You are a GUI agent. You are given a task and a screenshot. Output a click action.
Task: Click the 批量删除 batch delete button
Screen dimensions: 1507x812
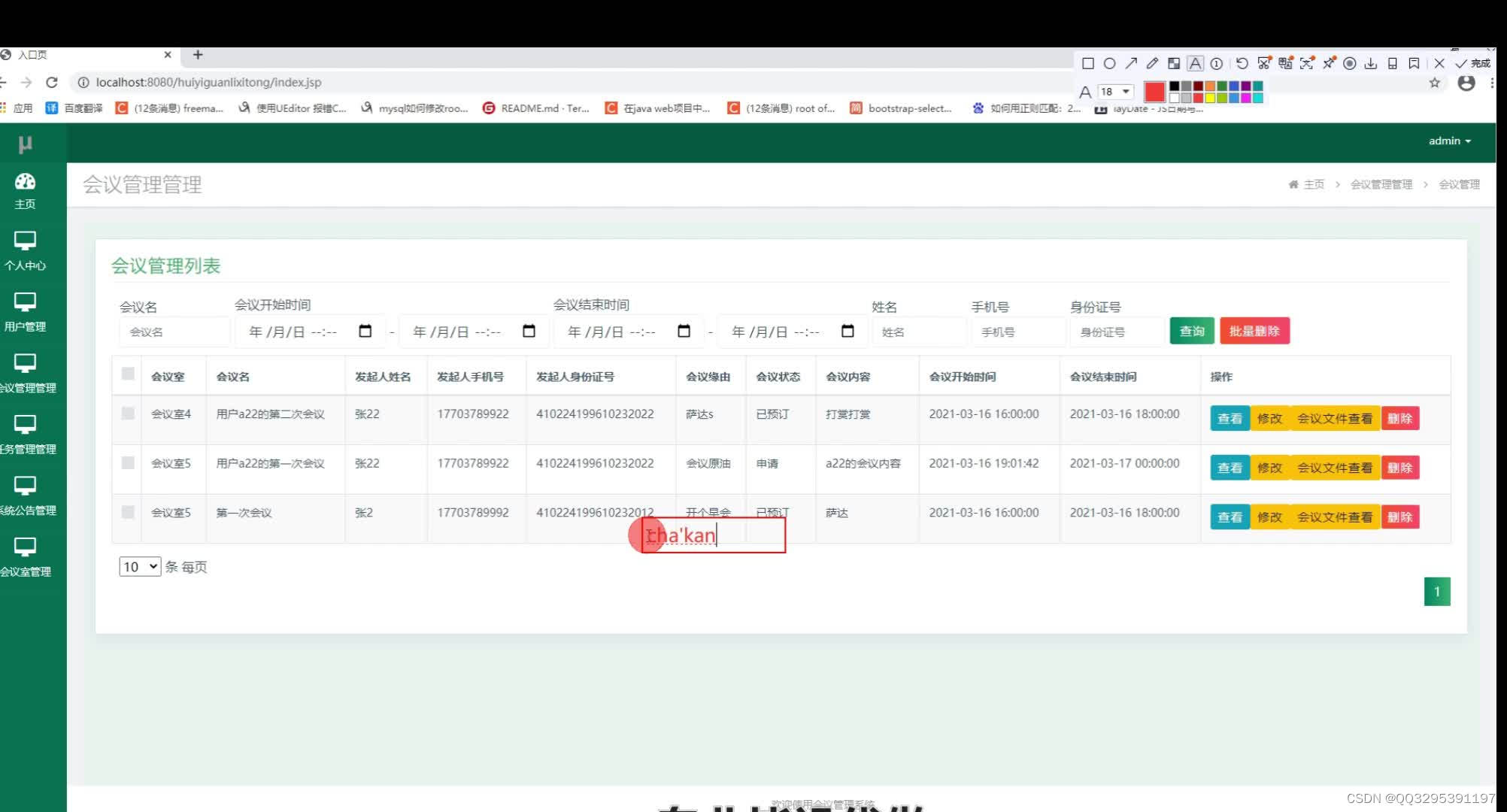click(1254, 331)
